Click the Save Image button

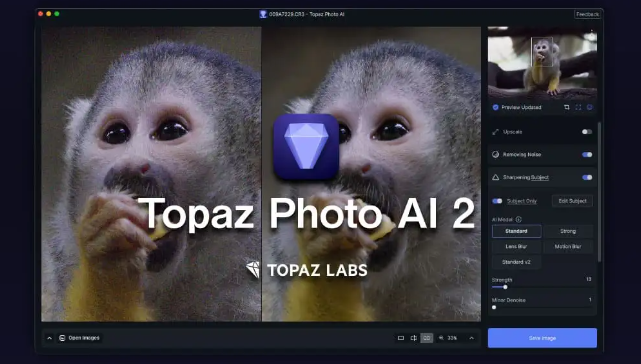[542, 338]
